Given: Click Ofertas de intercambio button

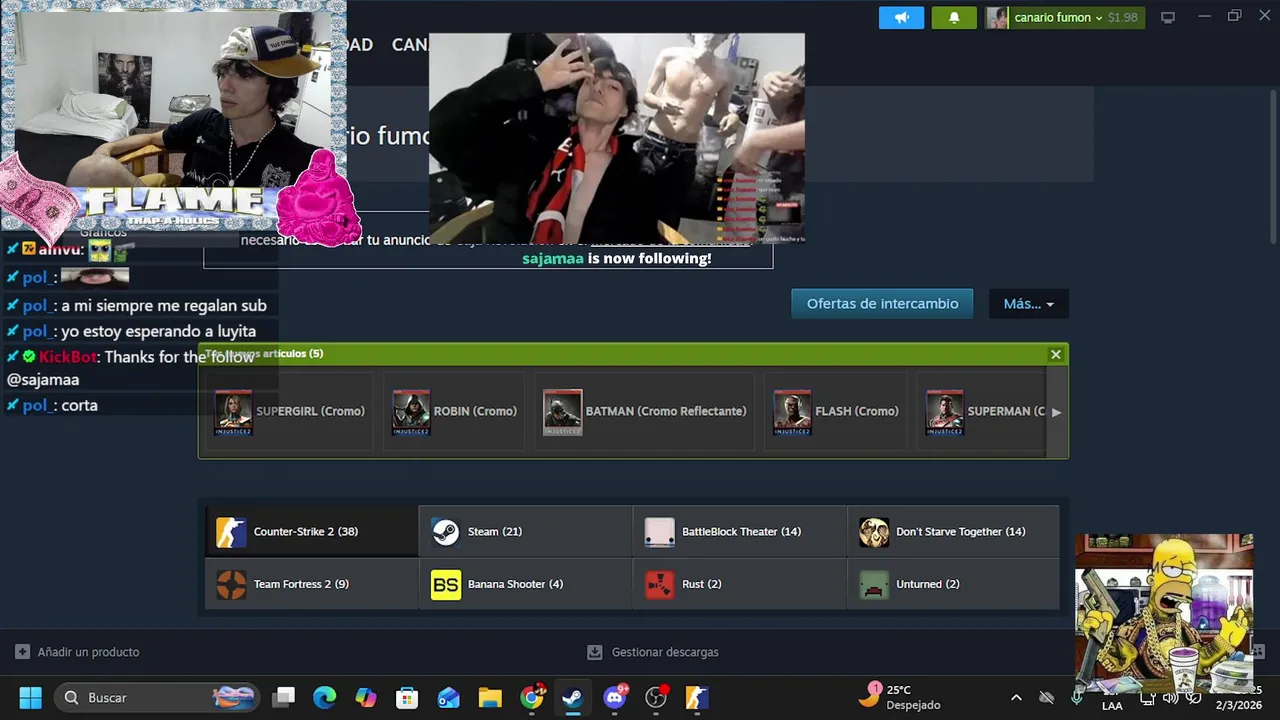Looking at the screenshot, I should 882,304.
